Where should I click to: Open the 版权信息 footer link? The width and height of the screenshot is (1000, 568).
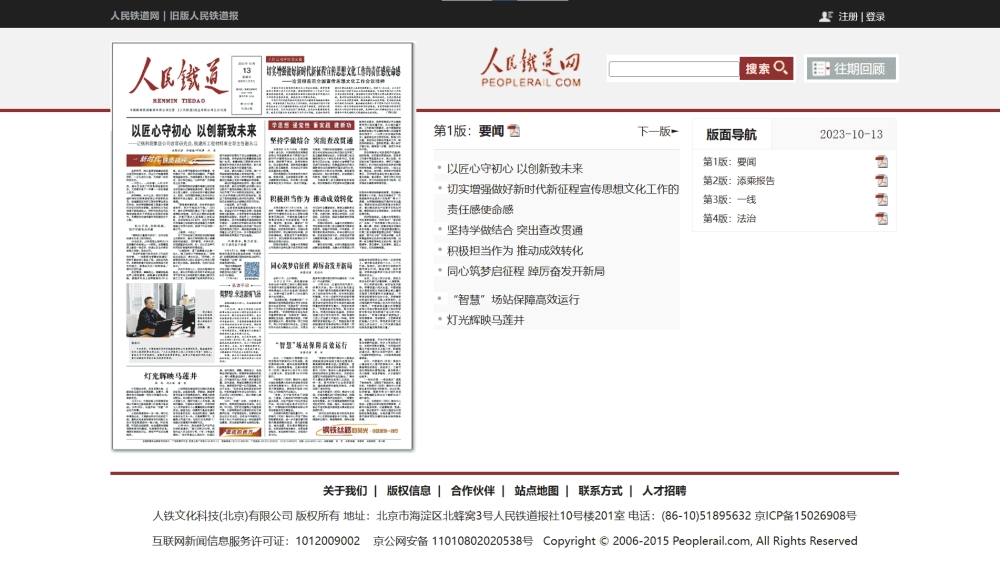coord(409,491)
